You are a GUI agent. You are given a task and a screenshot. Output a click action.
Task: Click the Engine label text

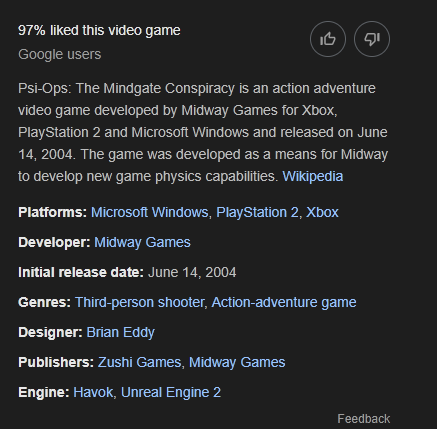[44, 392]
